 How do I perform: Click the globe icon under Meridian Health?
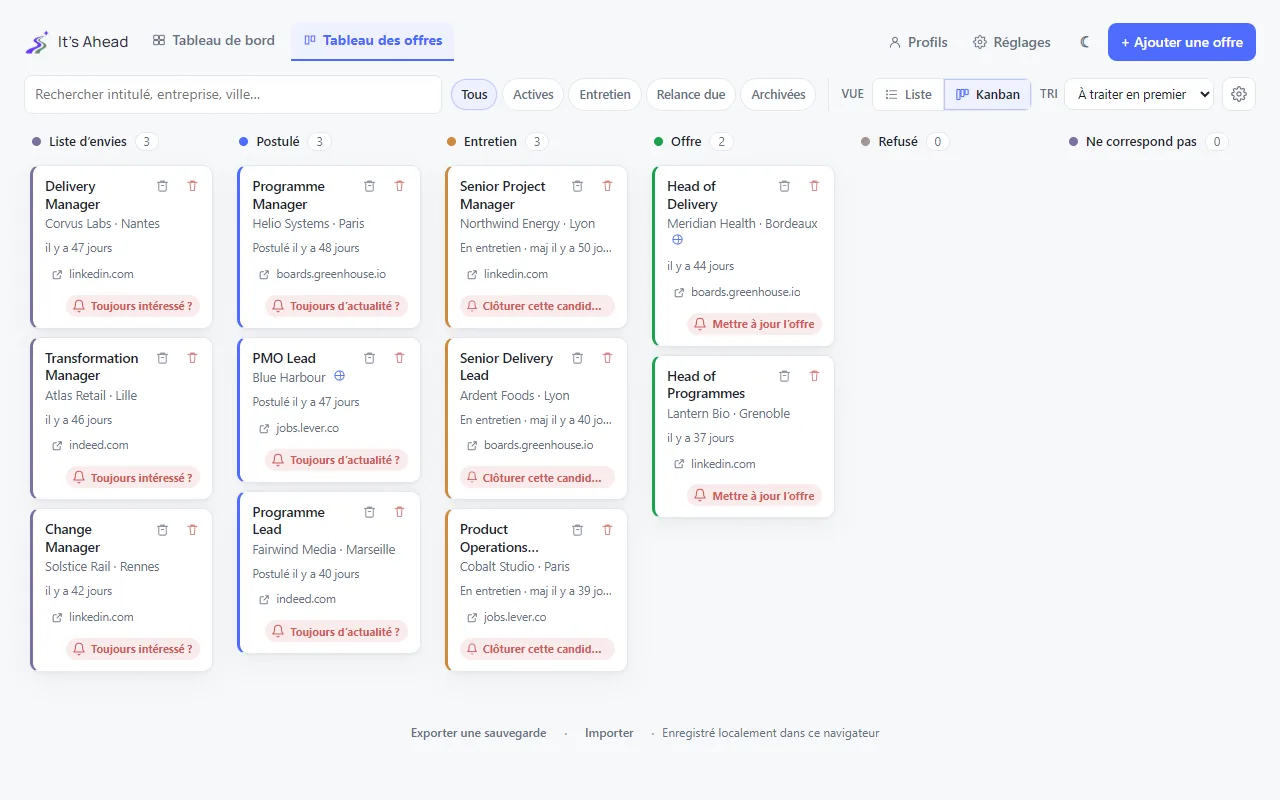[x=677, y=240]
